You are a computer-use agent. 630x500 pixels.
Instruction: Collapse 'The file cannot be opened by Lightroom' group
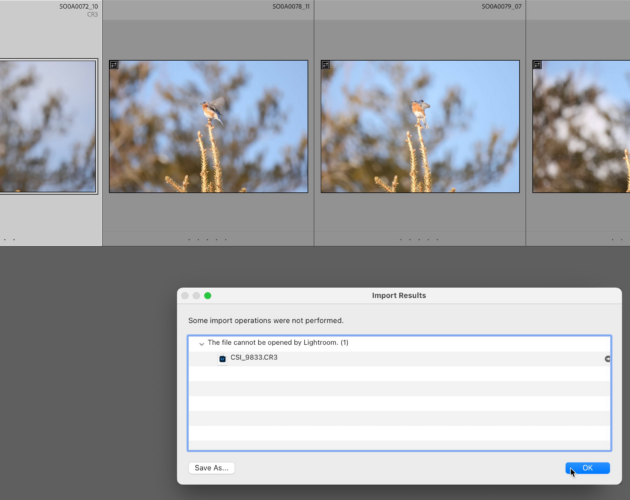pos(201,344)
